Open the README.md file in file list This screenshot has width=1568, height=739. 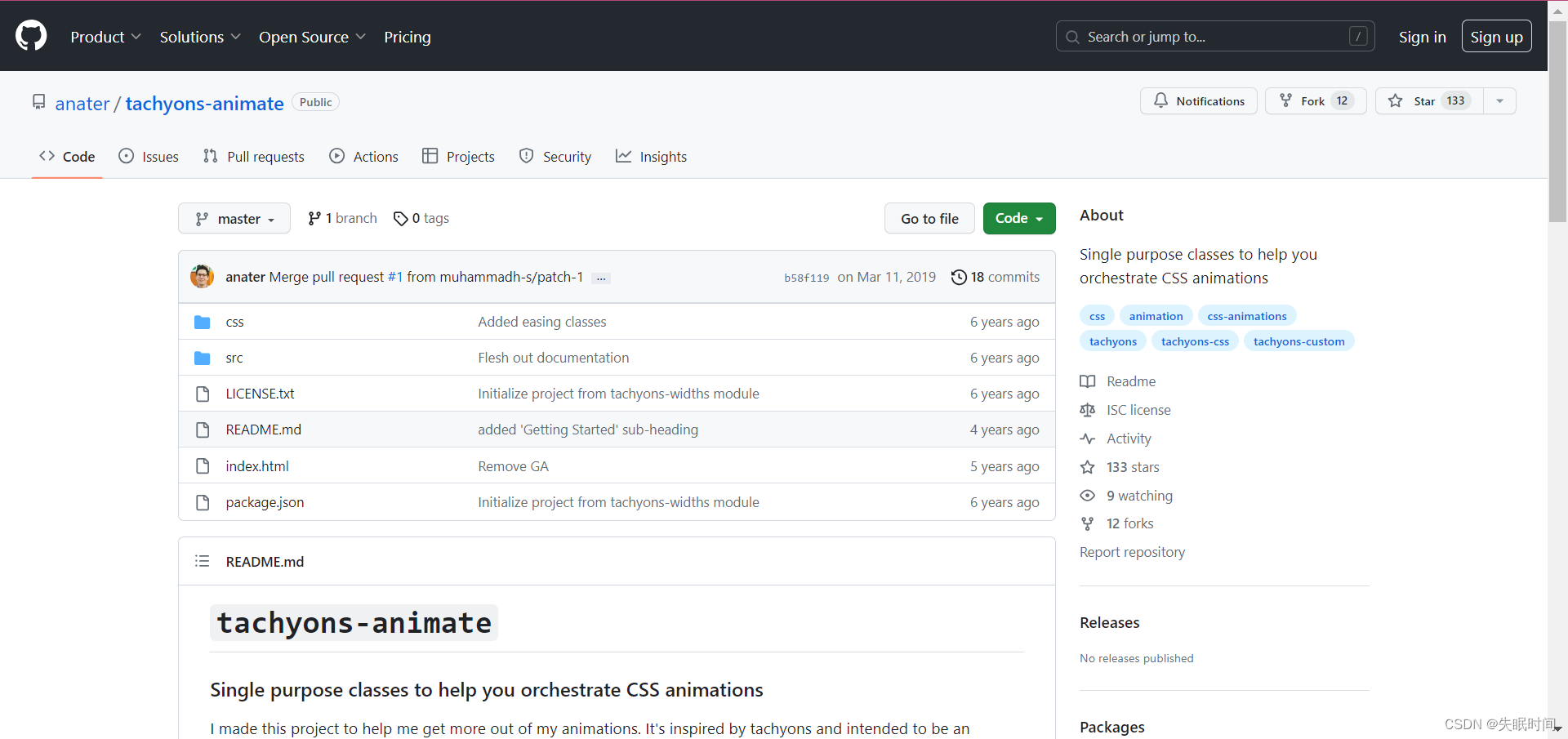tap(263, 430)
